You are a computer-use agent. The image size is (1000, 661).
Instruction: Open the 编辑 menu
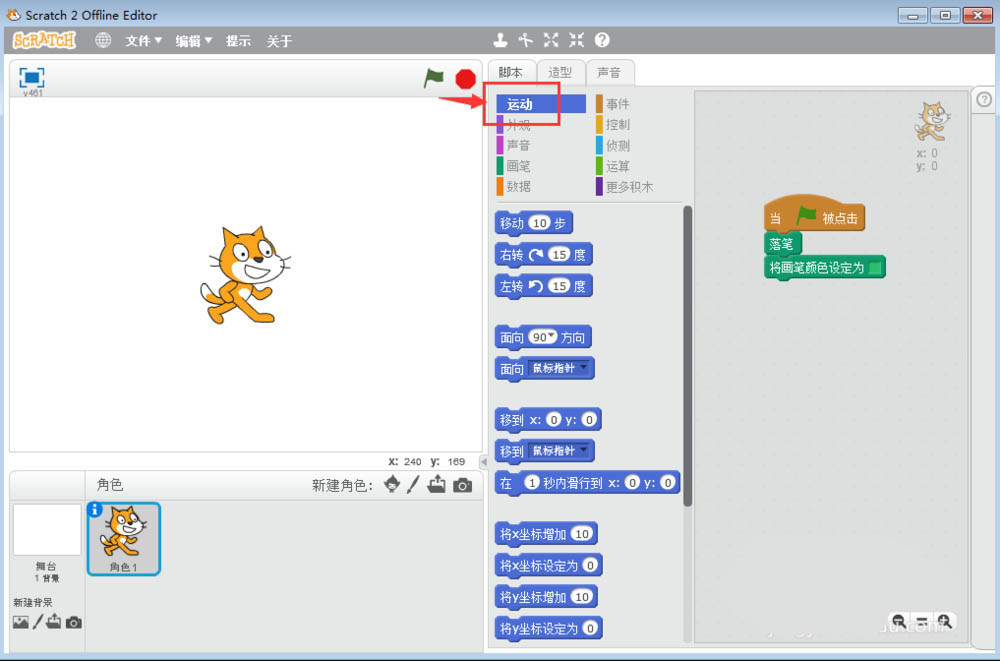(193, 41)
